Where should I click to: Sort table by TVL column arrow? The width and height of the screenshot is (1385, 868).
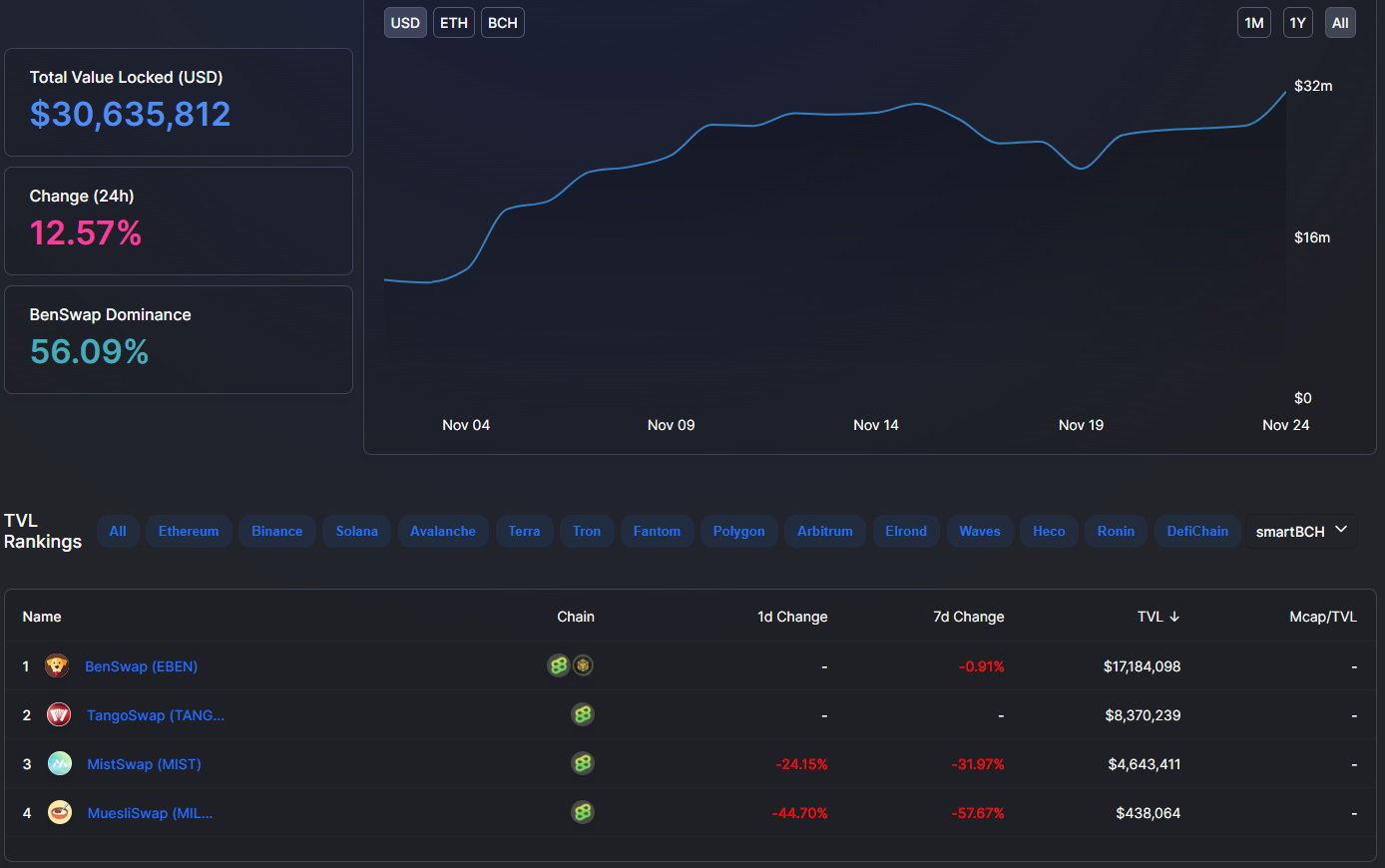point(1174,617)
